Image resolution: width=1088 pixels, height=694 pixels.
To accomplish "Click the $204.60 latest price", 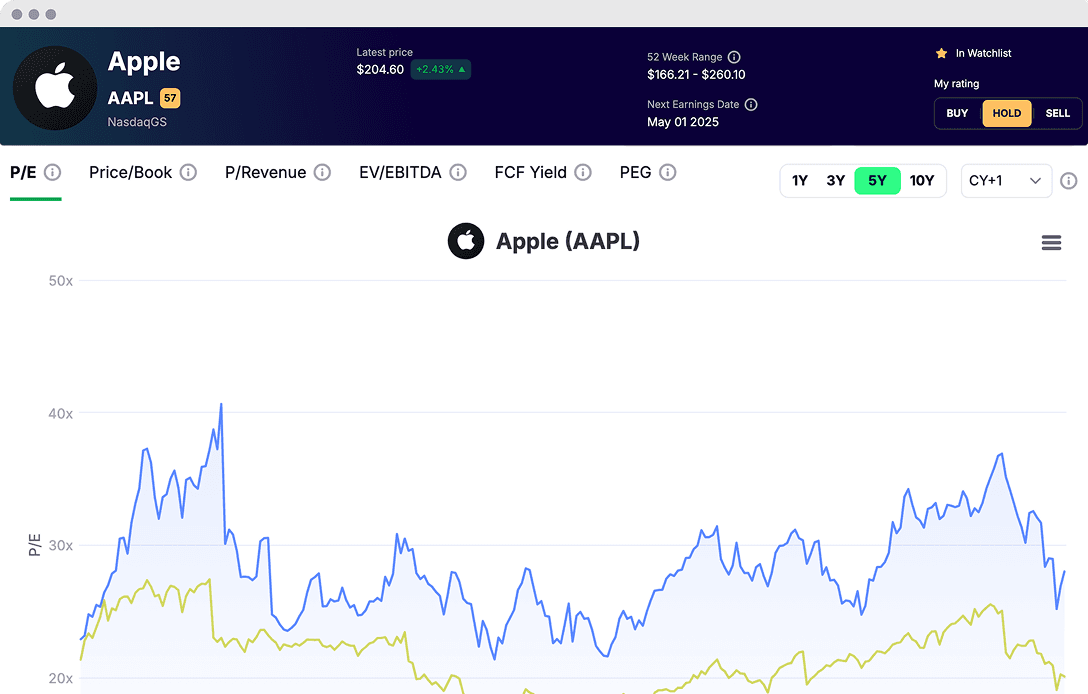I will pyautogui.click(x=380, y=69).
